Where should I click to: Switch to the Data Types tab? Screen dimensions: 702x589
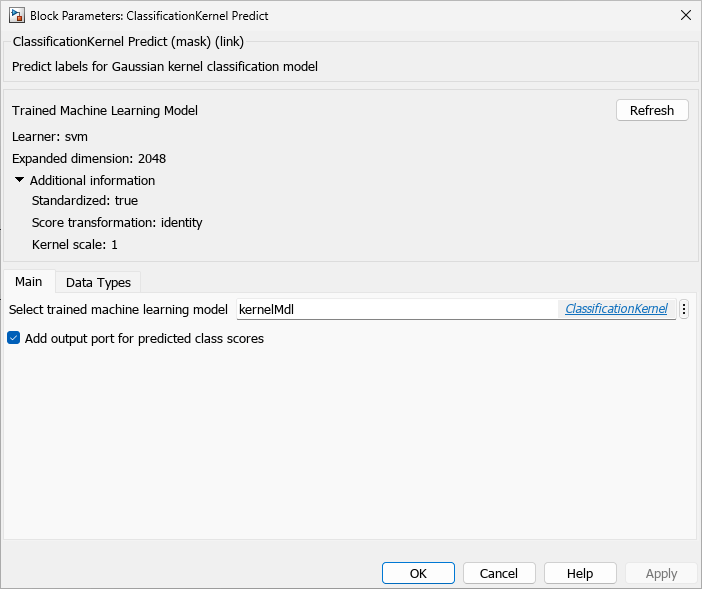(98, 283)
